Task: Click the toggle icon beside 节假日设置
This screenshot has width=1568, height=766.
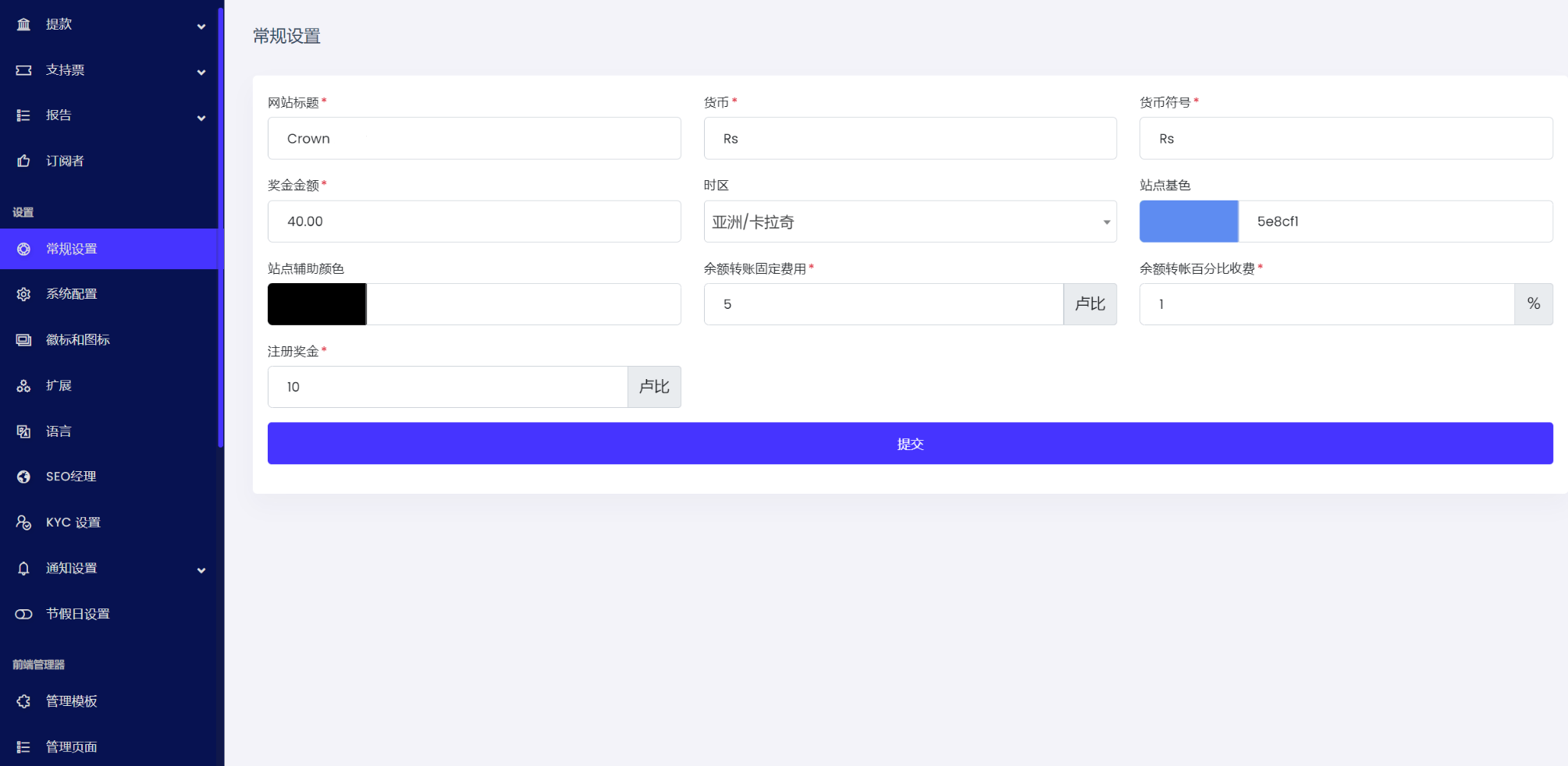Action: point(23,614)
